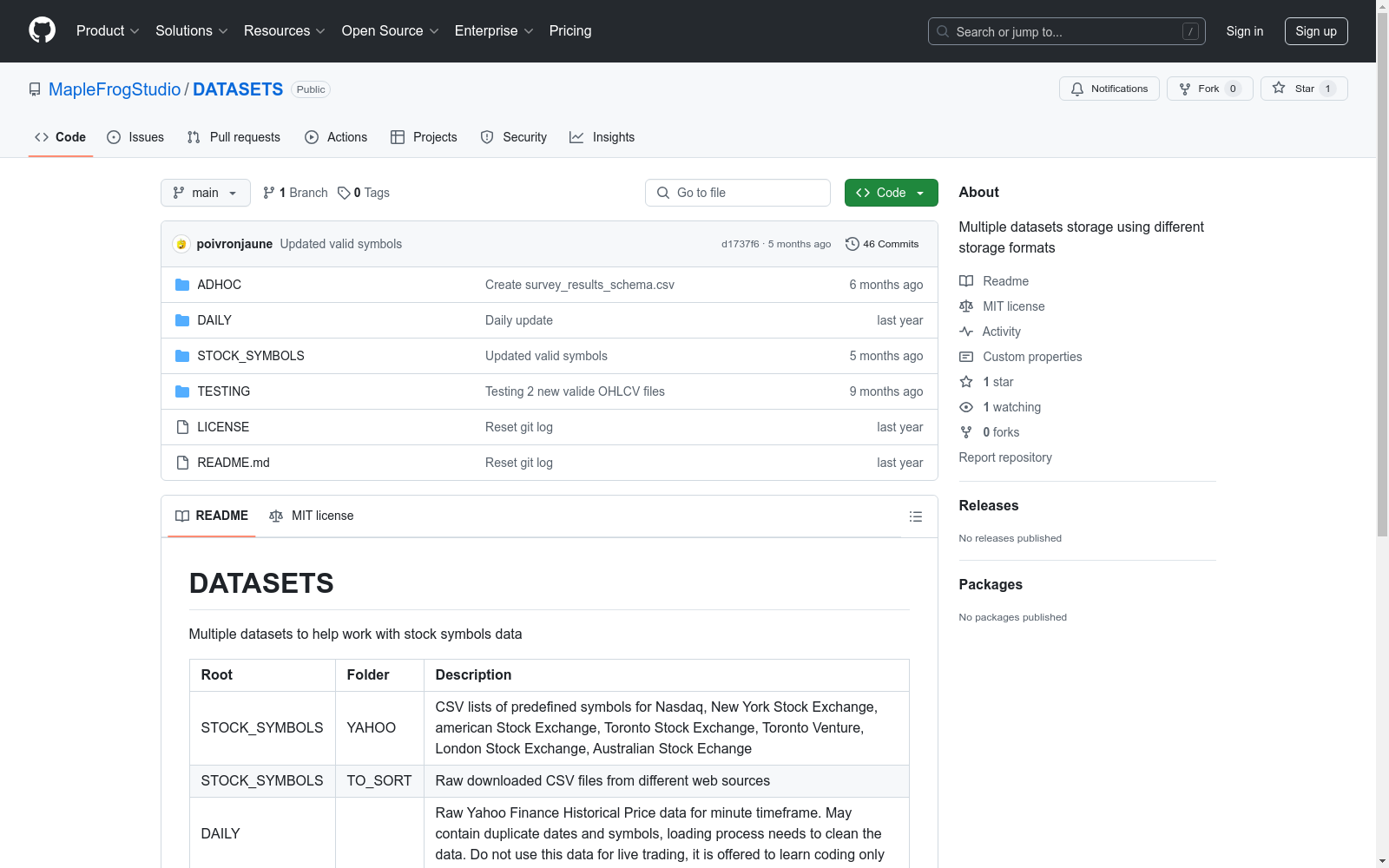
Task: Open the ADHOC folder
Action: click(220, 285)
